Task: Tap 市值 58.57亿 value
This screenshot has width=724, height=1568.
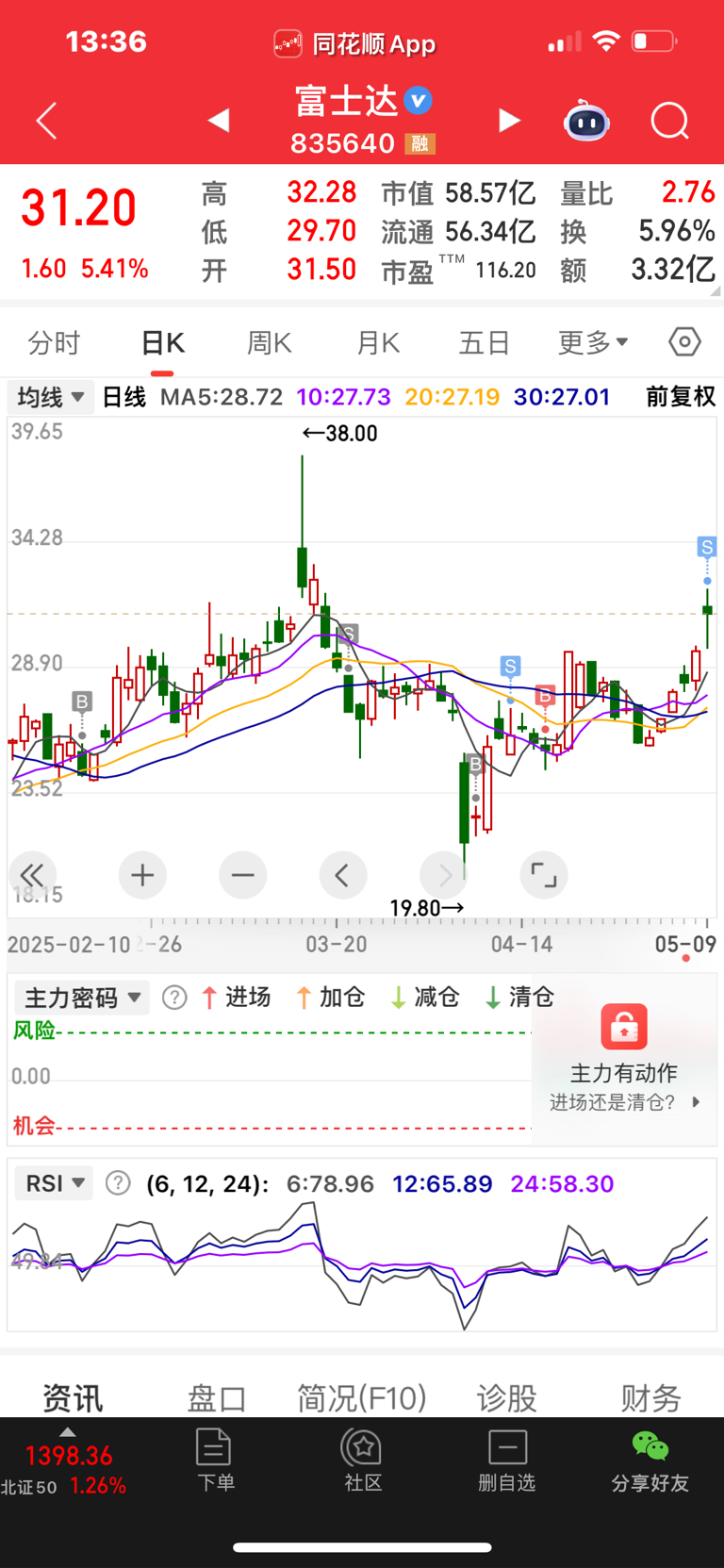Action: 490,193
